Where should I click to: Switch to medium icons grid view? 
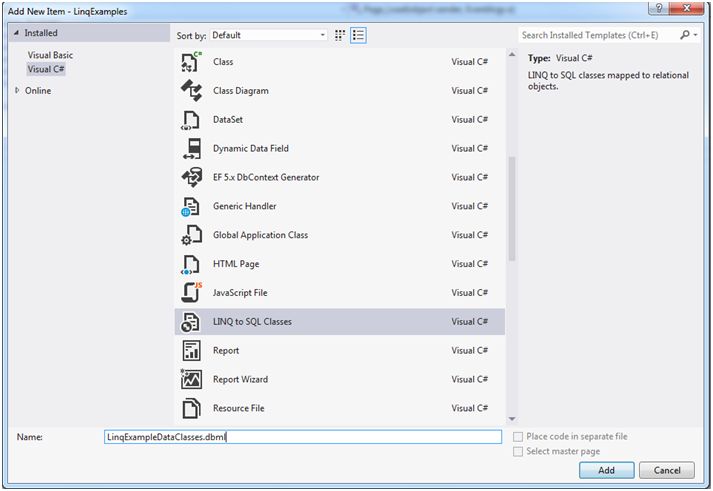coord(340,35)
